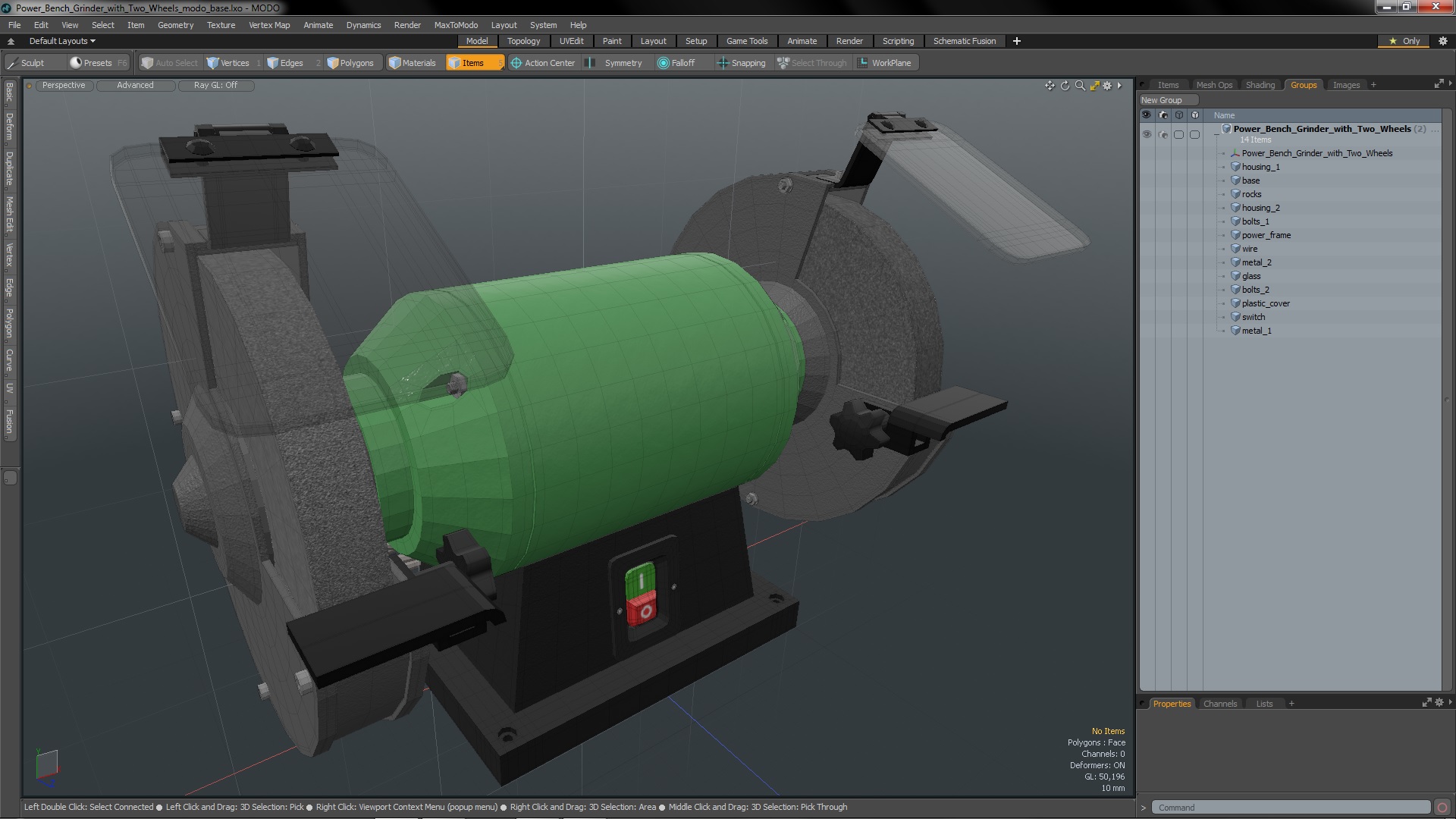Click the viewport zoom magnifier icon
The width and height of the screenshot is (1456, 819).
1080,86
